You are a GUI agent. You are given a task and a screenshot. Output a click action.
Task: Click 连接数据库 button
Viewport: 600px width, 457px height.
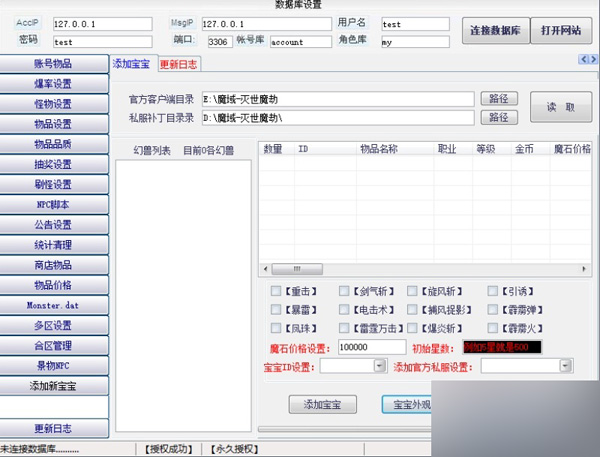point(495,30)
